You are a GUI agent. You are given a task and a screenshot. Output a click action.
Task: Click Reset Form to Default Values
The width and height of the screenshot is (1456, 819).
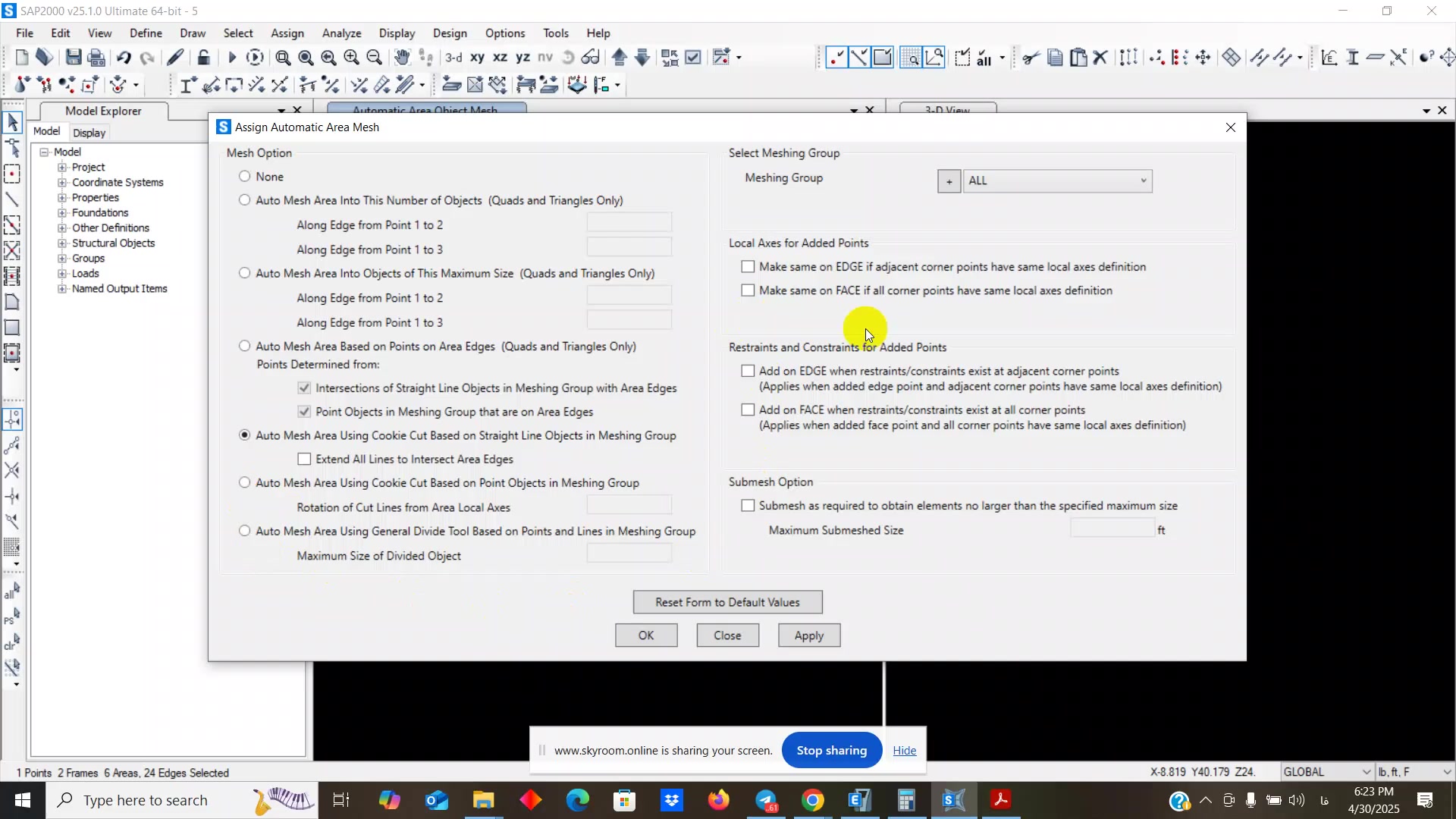727,602
